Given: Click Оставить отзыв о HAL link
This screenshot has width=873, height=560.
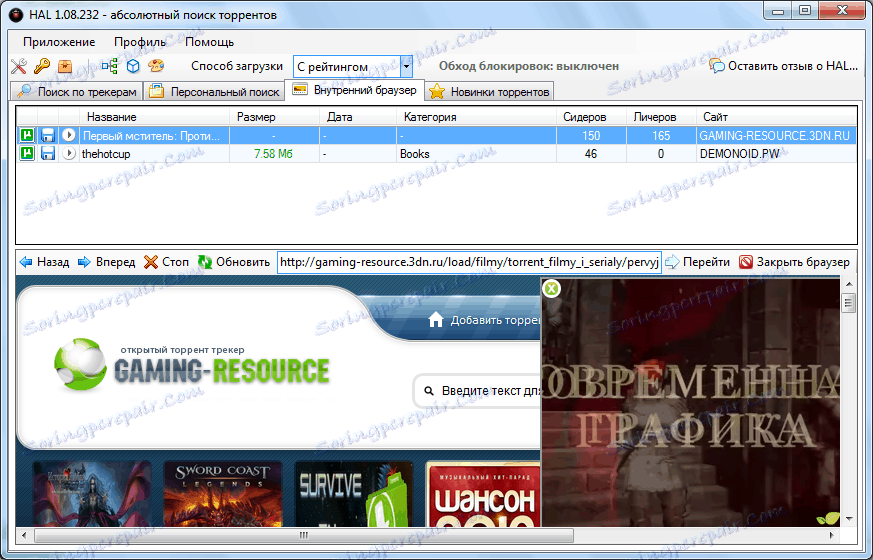Looking at the screenshot, I should pyautogui.click(x=783, y=66).
